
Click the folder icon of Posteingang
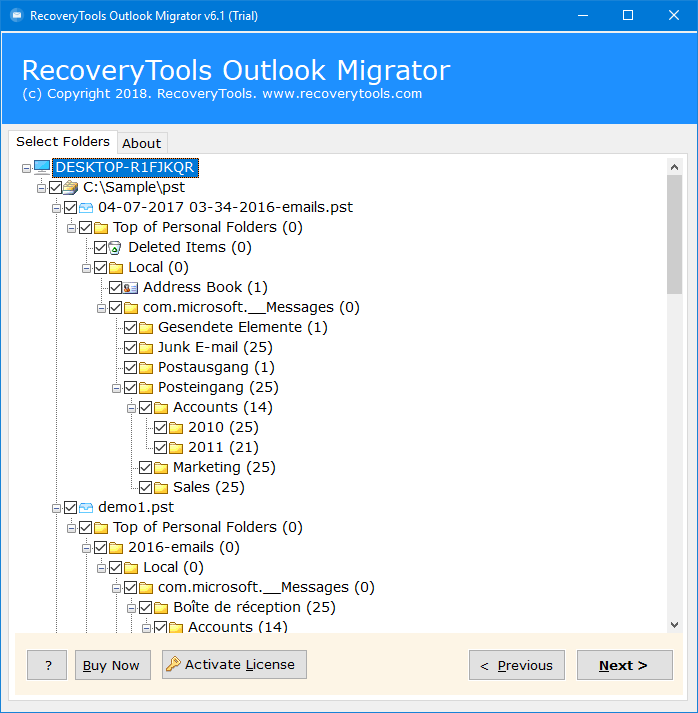pyautogui.click(x=146, y=387)
